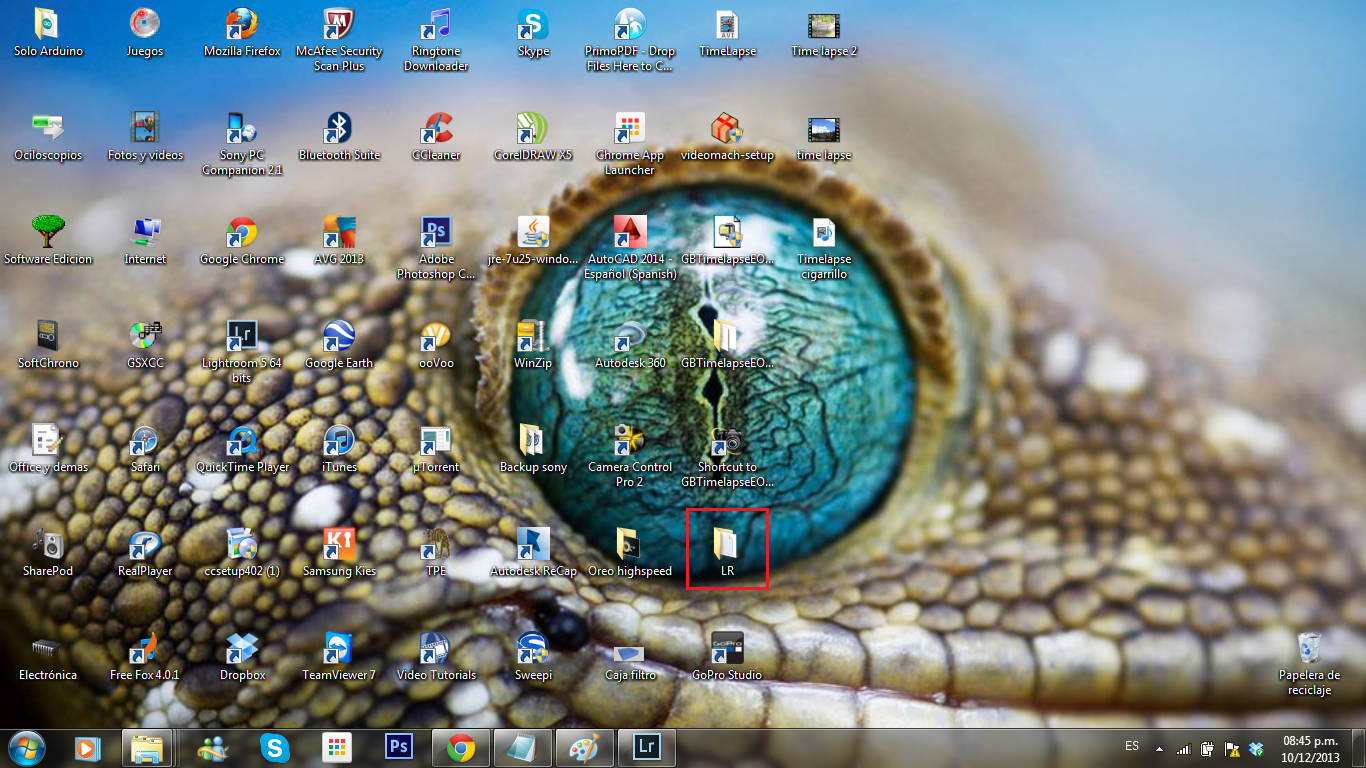Show hidden icons in the system tray

pos(1159,748)
